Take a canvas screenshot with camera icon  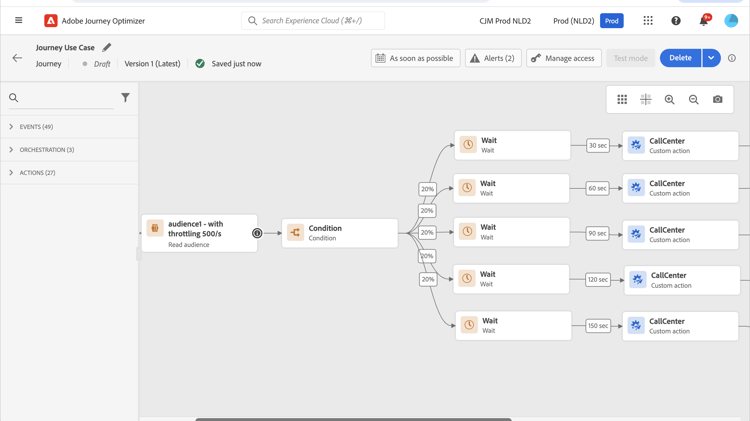coord(718,100)
